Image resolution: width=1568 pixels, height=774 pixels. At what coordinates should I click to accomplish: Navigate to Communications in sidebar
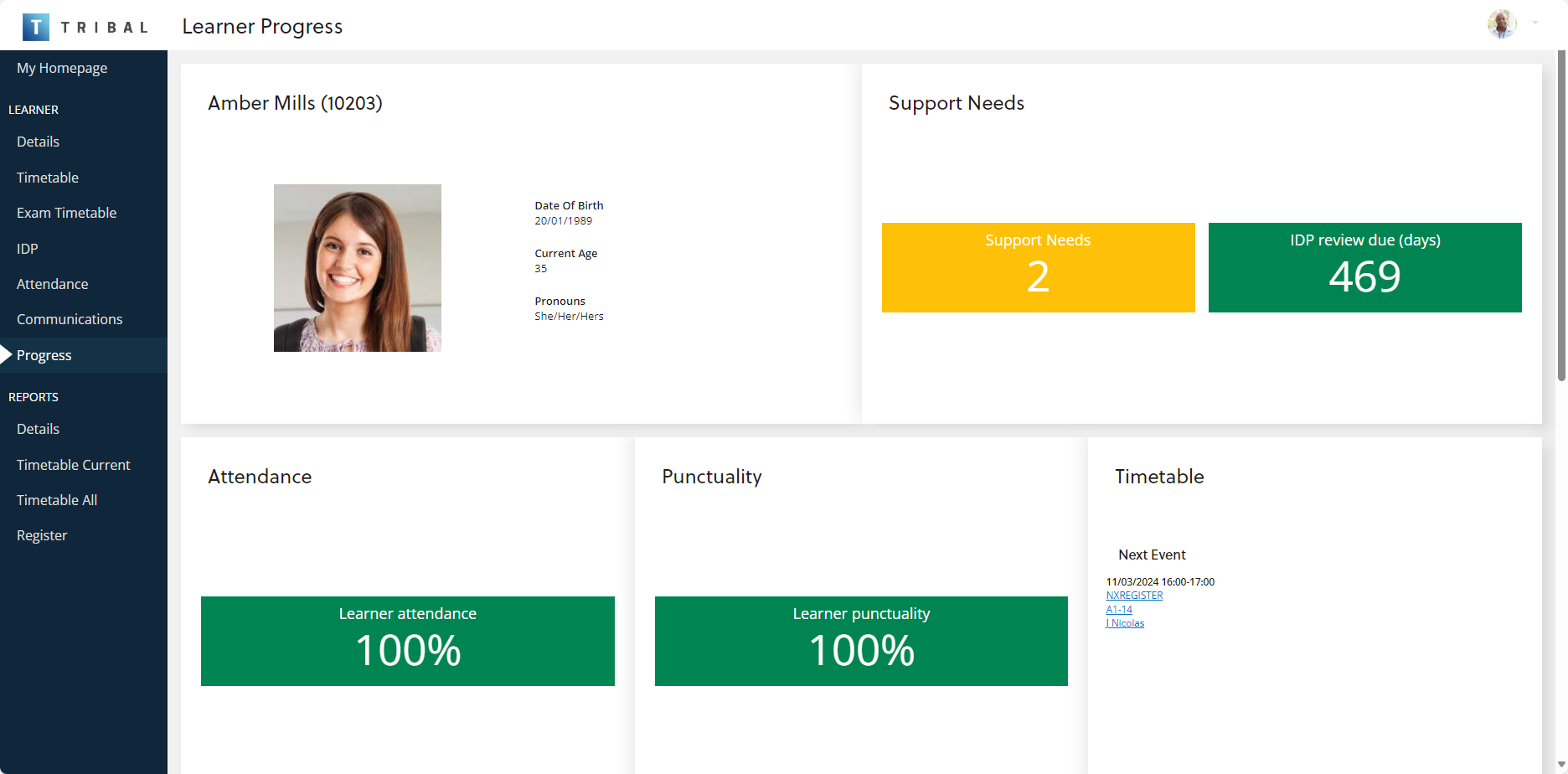pos(70,319)
